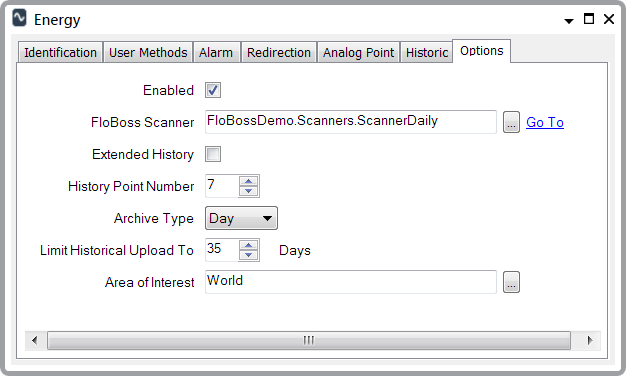Switch to the Identification tab
Viewport: 626px width, 376px height.
tap(60, 53)
